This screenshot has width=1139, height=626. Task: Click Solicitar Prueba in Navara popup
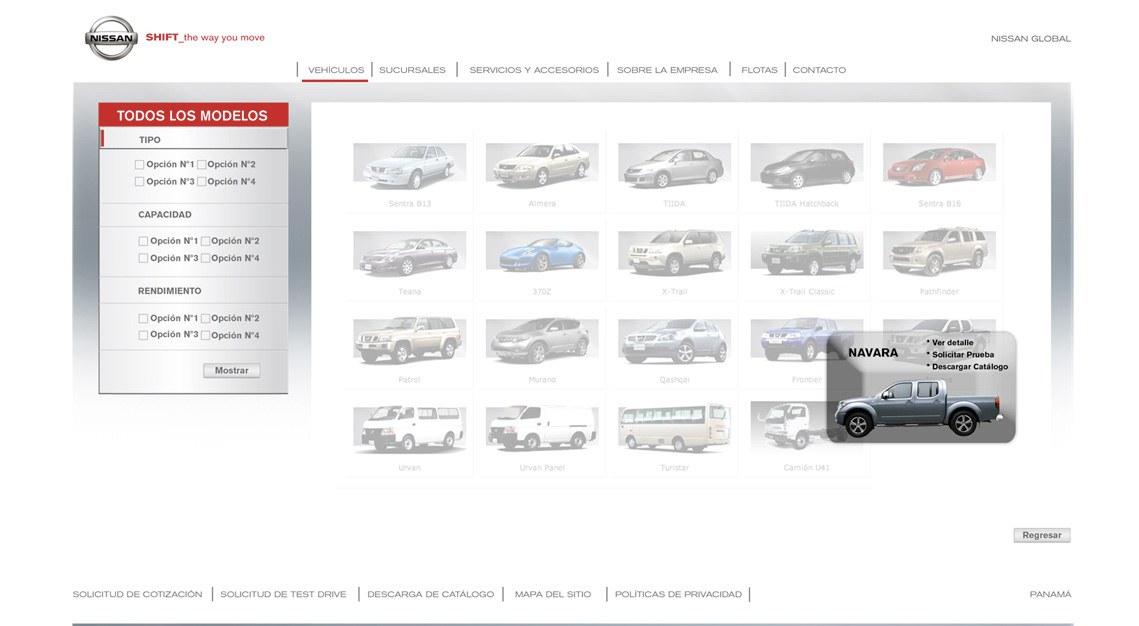click(x=962, y=355)
